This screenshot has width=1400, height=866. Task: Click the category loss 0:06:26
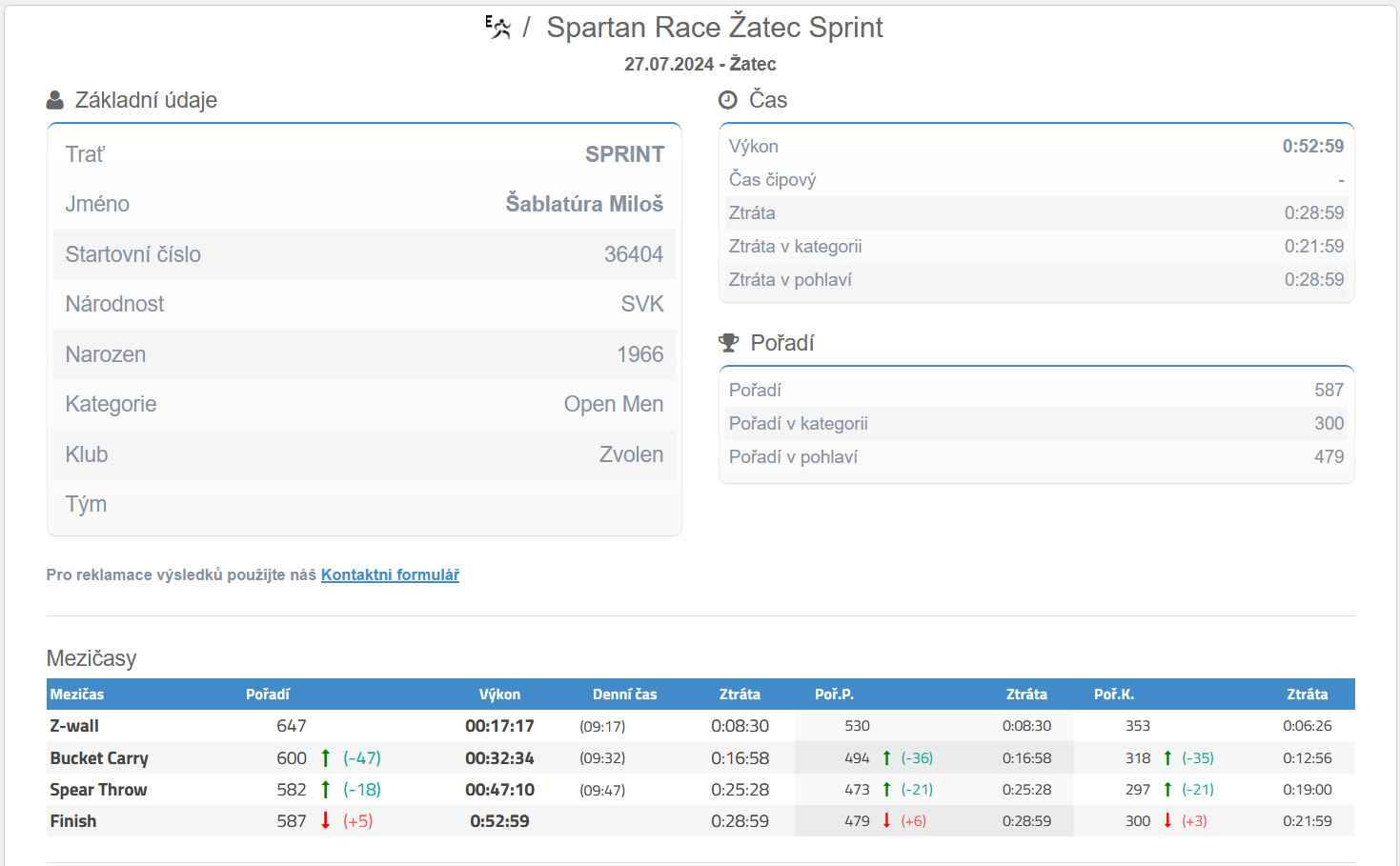pyautogui.click(x=1308, y=726)
